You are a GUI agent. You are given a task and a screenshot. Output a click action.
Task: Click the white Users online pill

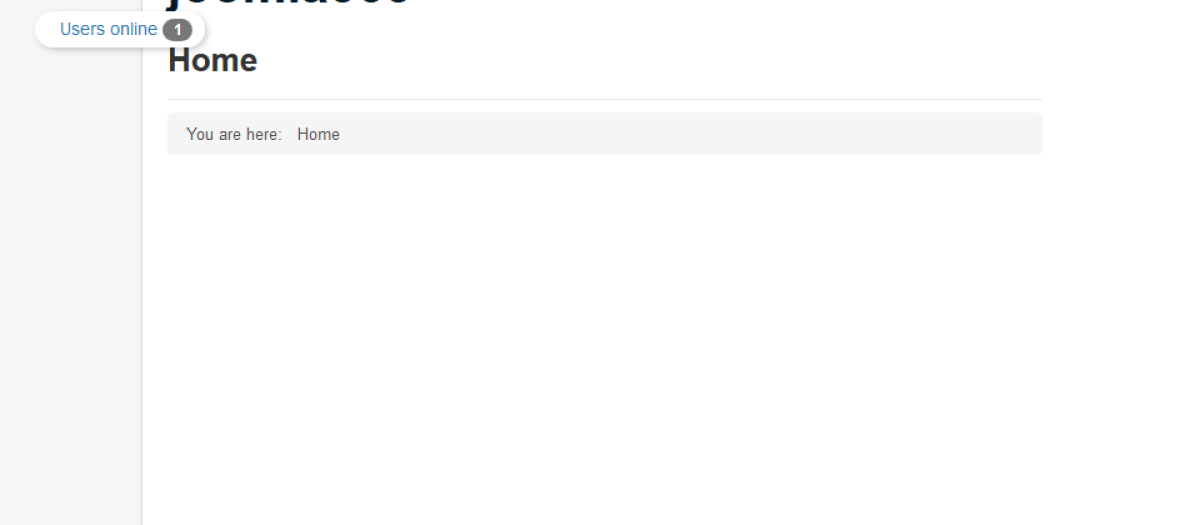(x=120, y=29)
